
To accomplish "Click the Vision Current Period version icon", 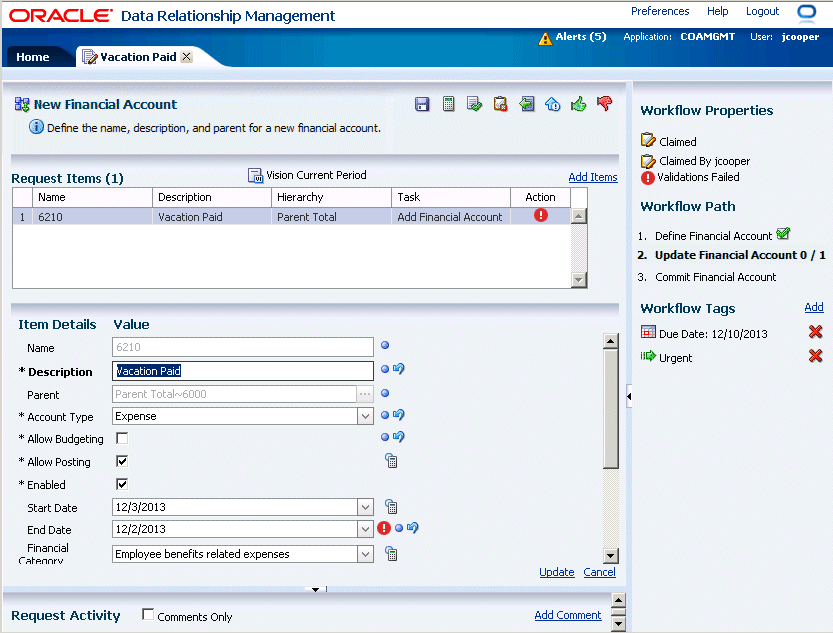I will click(256, 175).
